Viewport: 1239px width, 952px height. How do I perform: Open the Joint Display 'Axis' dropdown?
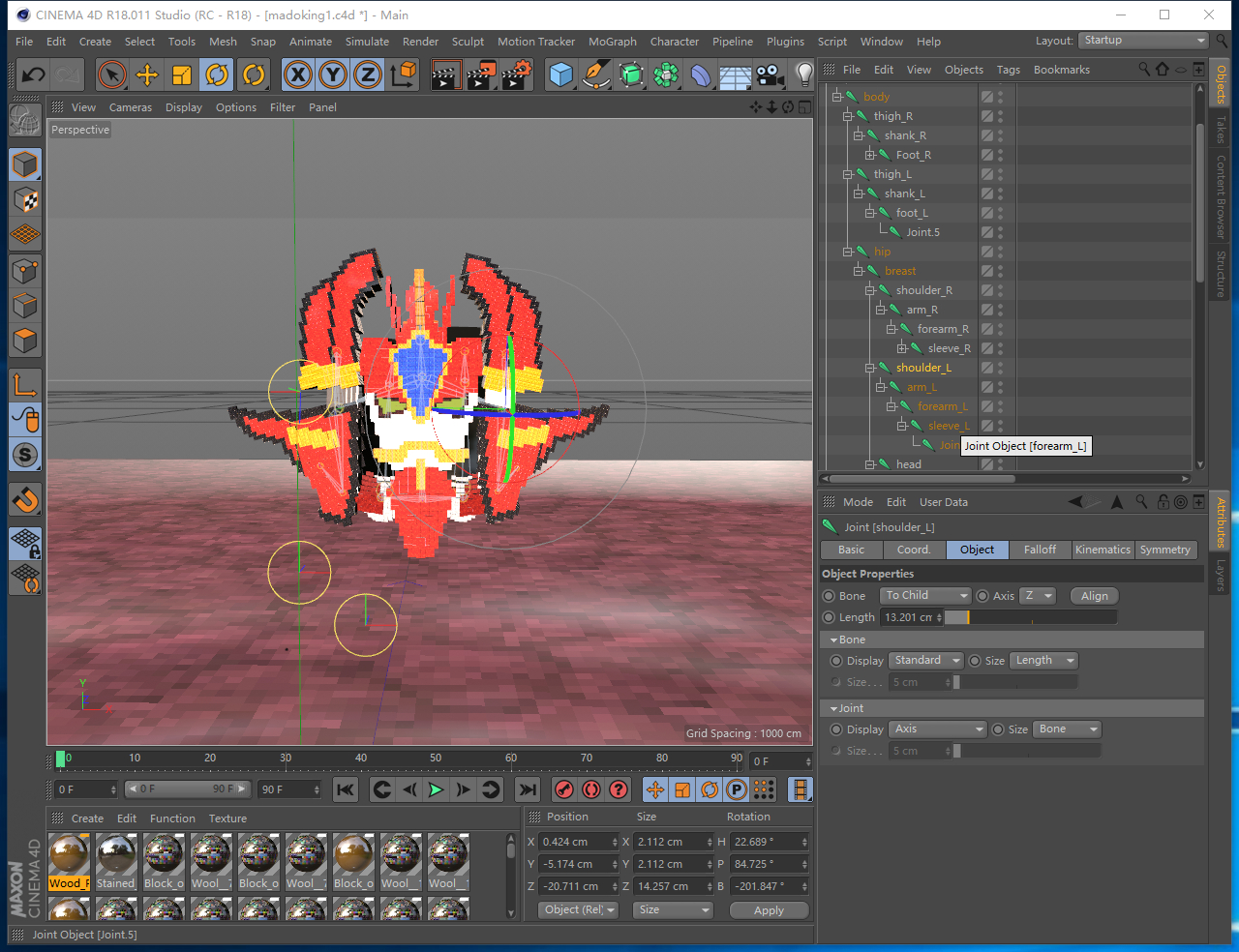coord(937,729)
